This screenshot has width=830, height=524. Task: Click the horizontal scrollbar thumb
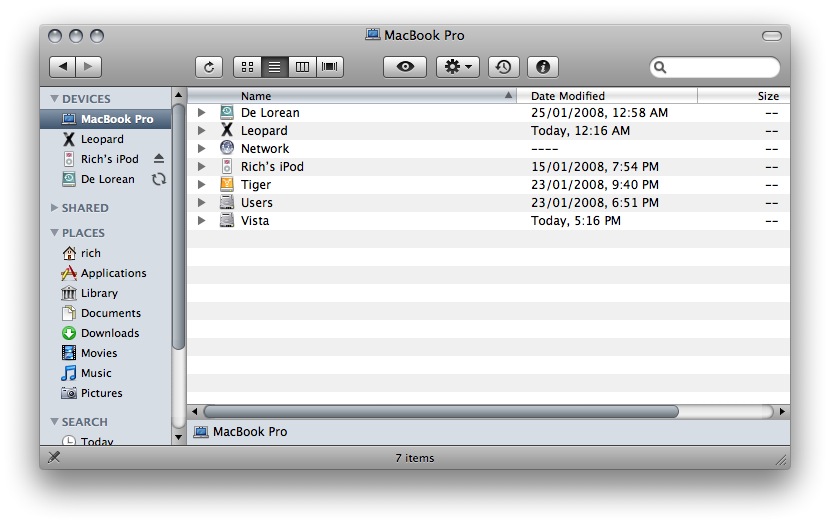(x=441, y=411)
